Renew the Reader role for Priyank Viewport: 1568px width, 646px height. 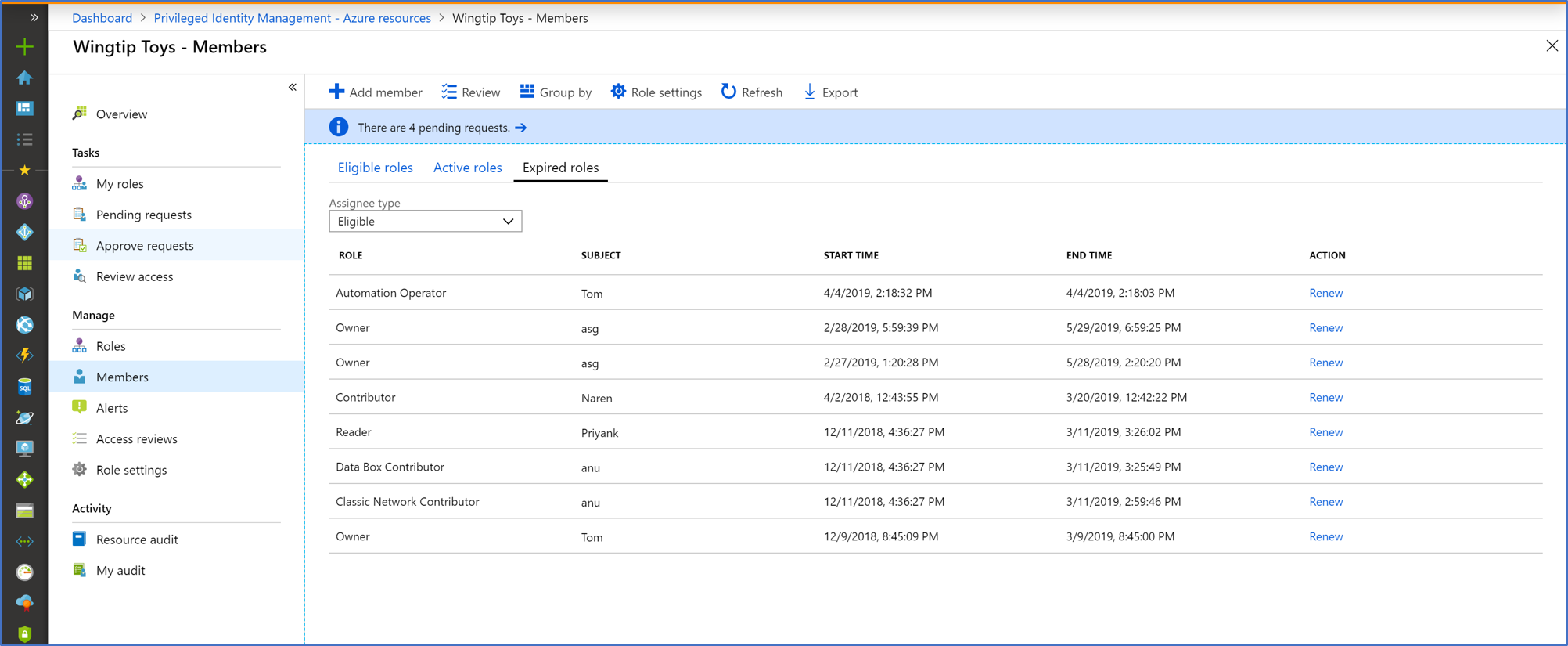(x=1325, y=432)
